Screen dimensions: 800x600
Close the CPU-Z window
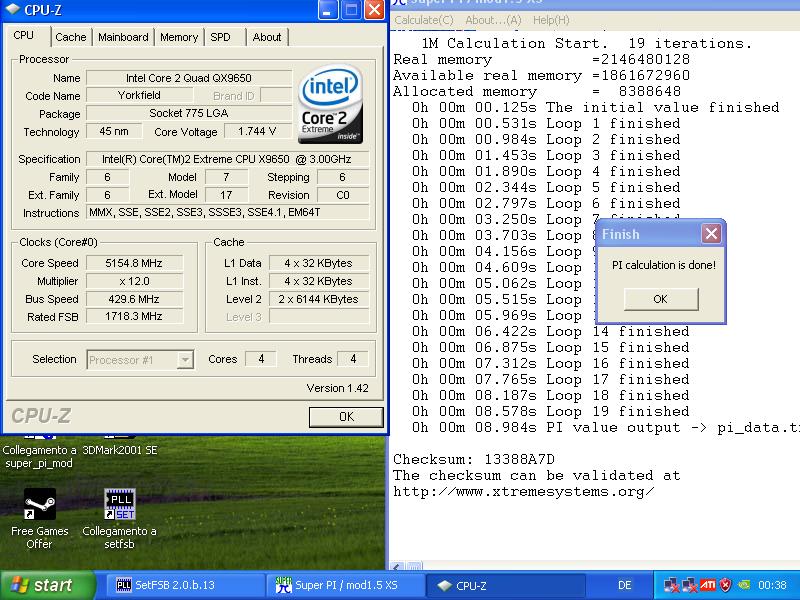point(375,10)
